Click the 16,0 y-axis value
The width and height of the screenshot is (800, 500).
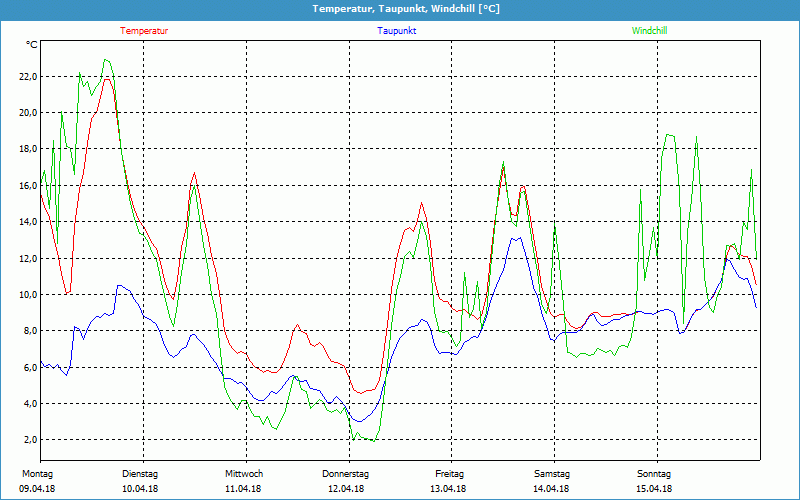tap(27, 186)
